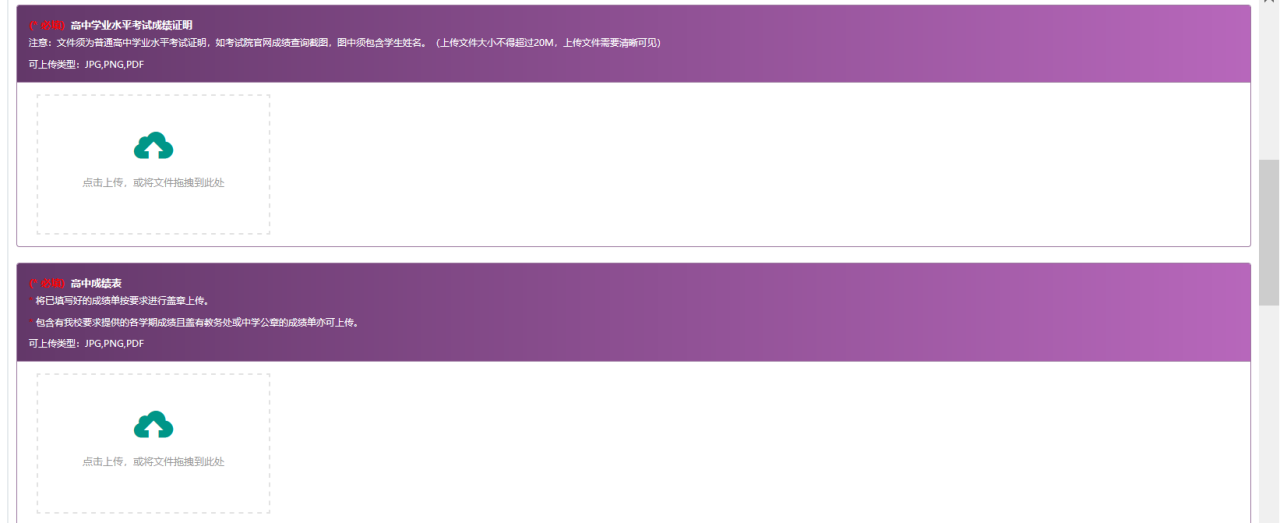Click 可上传类型 JPG,PNG,PDF in 高中成绩表 header

click(86, 344)
